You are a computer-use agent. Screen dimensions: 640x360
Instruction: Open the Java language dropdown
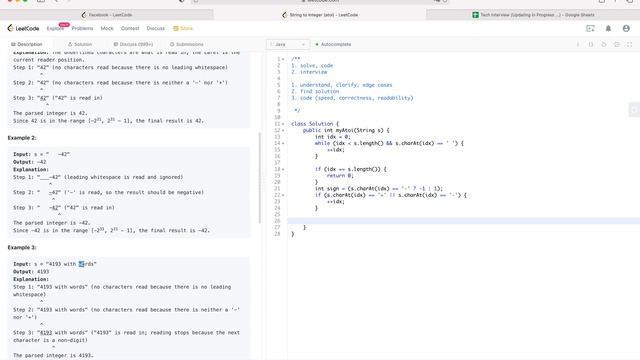coord(288,44)
